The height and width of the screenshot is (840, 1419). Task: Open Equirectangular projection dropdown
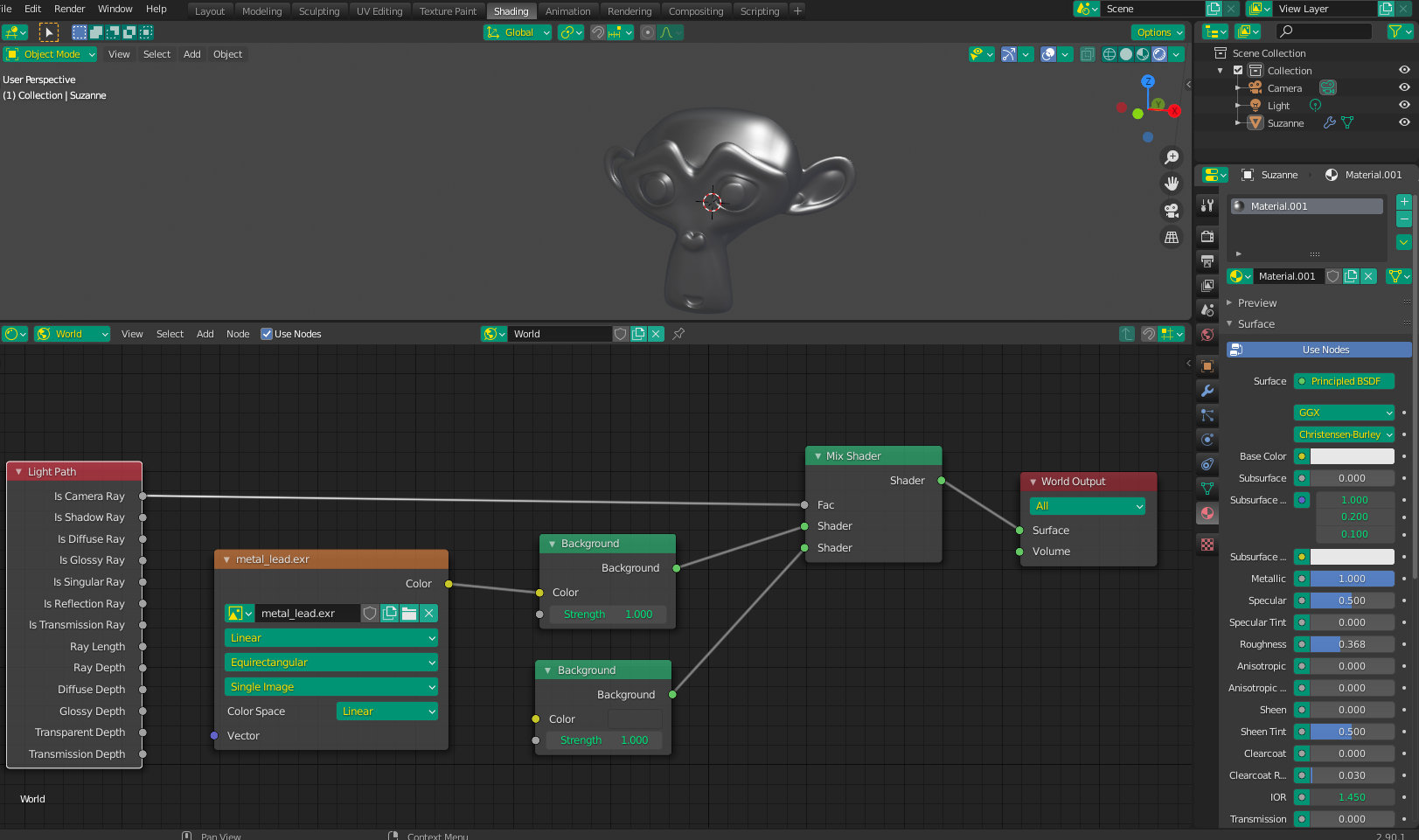click(331, 663)
